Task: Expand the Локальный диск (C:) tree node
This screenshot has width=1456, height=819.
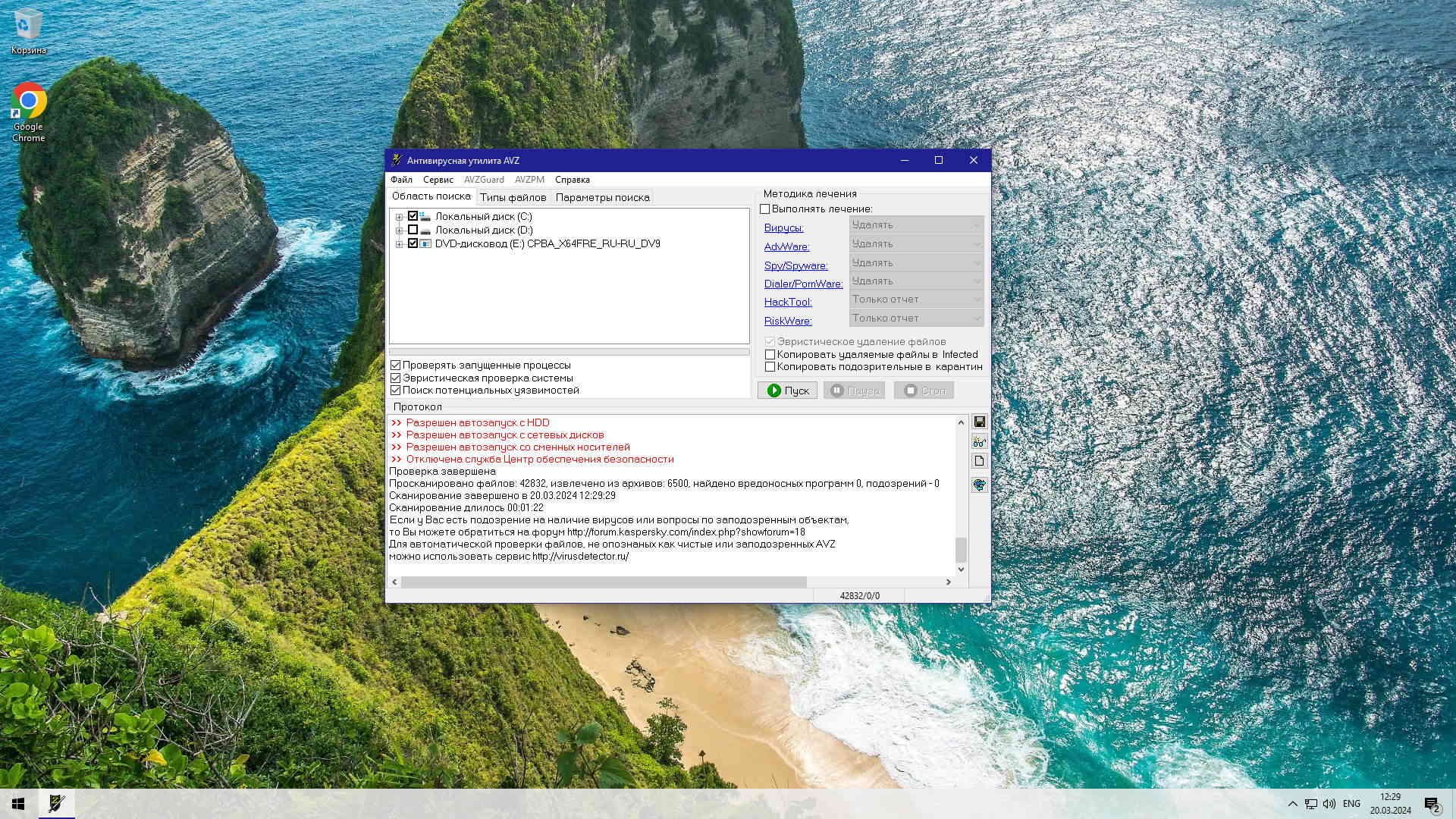Action: [x=399, y=217]
